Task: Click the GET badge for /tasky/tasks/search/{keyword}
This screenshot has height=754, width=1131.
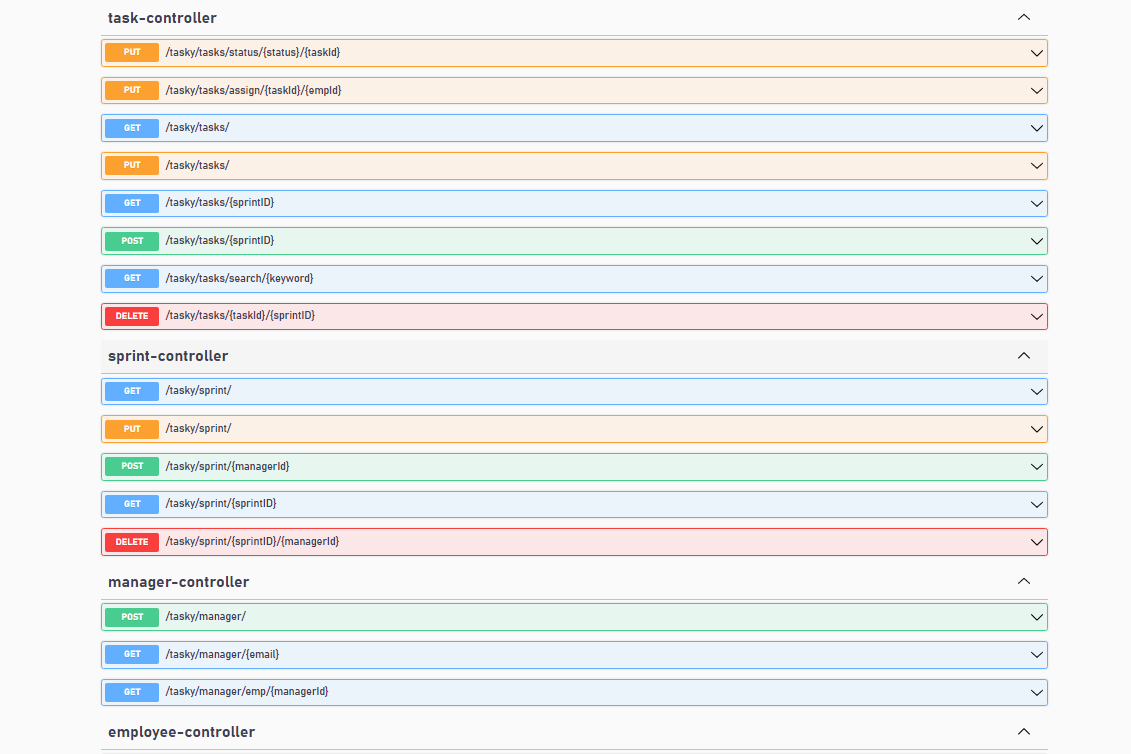Action: (132, 278)
